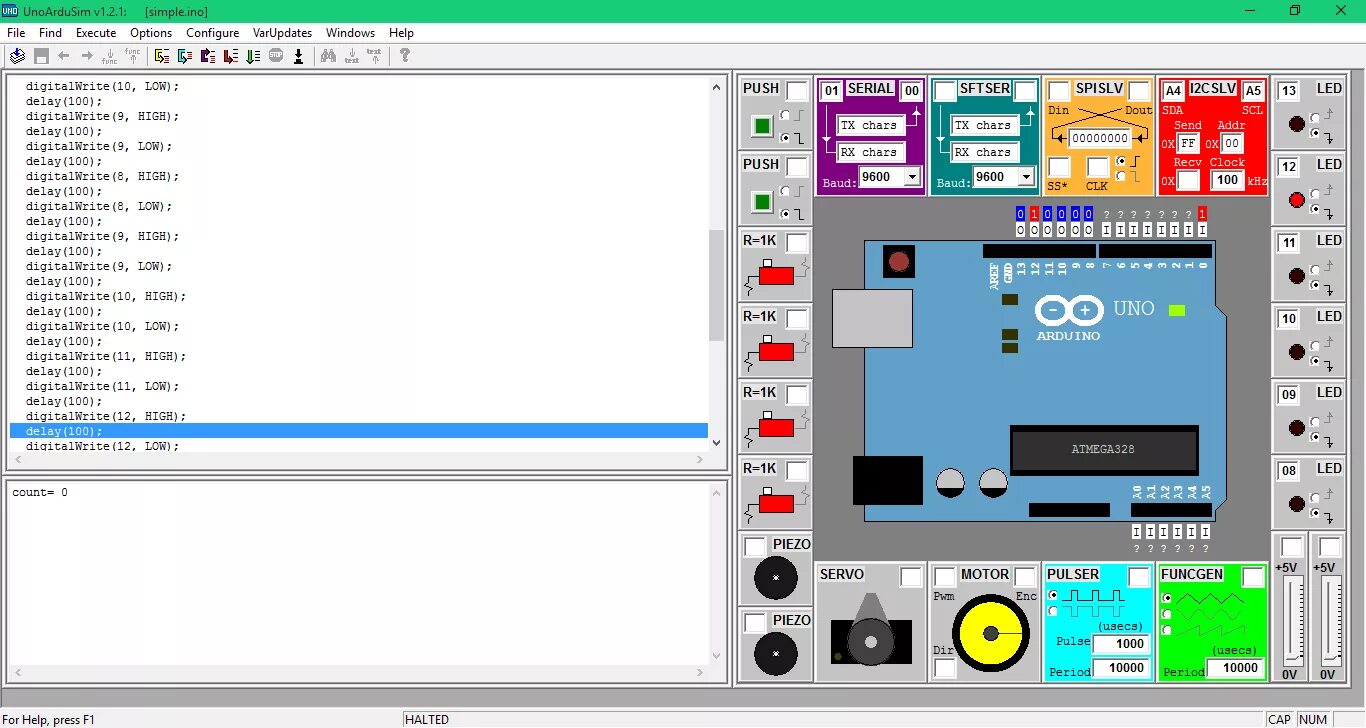This screenshot has width=1366, height=728.
Task: Click the Step Over cyan arrow icon
Action: pyautogui.click(x=185, y=56)
